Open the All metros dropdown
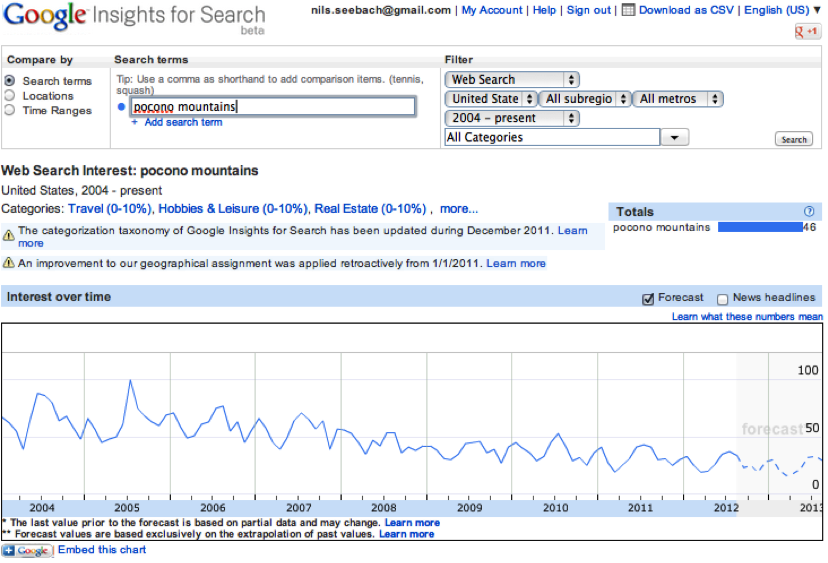The height and width of the screenshot is (563, 828). point(679,99)
